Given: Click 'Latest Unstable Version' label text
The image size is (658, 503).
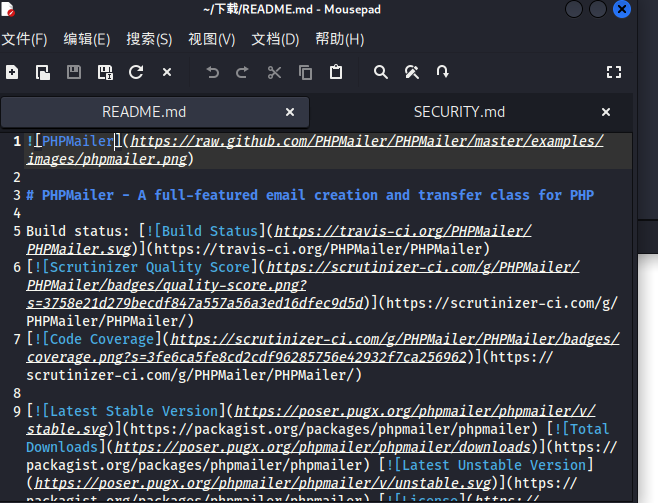Looking at the screenshot, I should [494, 465].
